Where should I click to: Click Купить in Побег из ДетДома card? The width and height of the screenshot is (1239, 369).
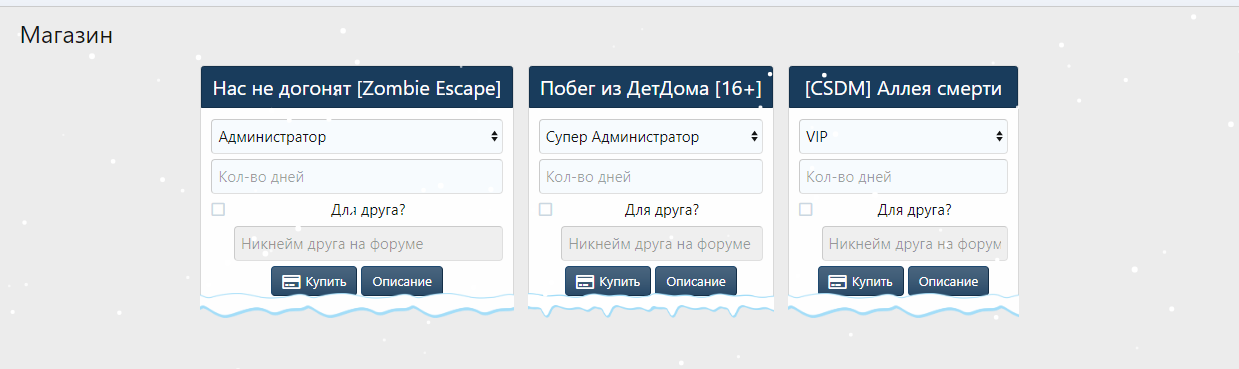pos(608,281)
